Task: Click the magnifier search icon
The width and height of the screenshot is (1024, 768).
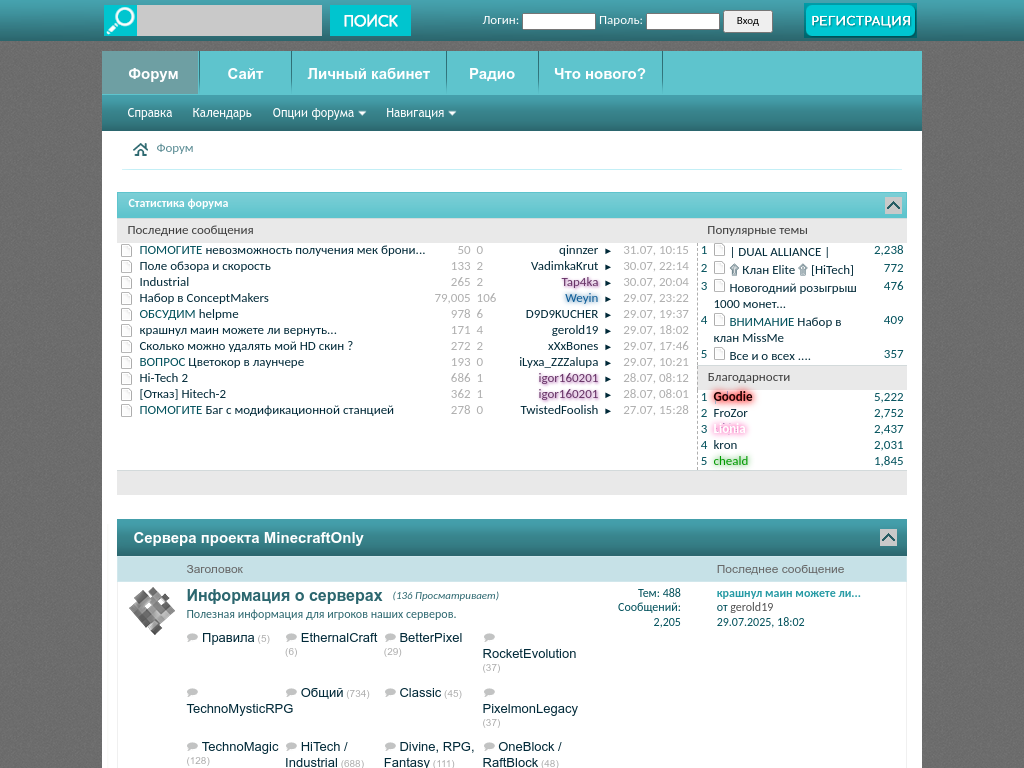Action: click(120, 20)
